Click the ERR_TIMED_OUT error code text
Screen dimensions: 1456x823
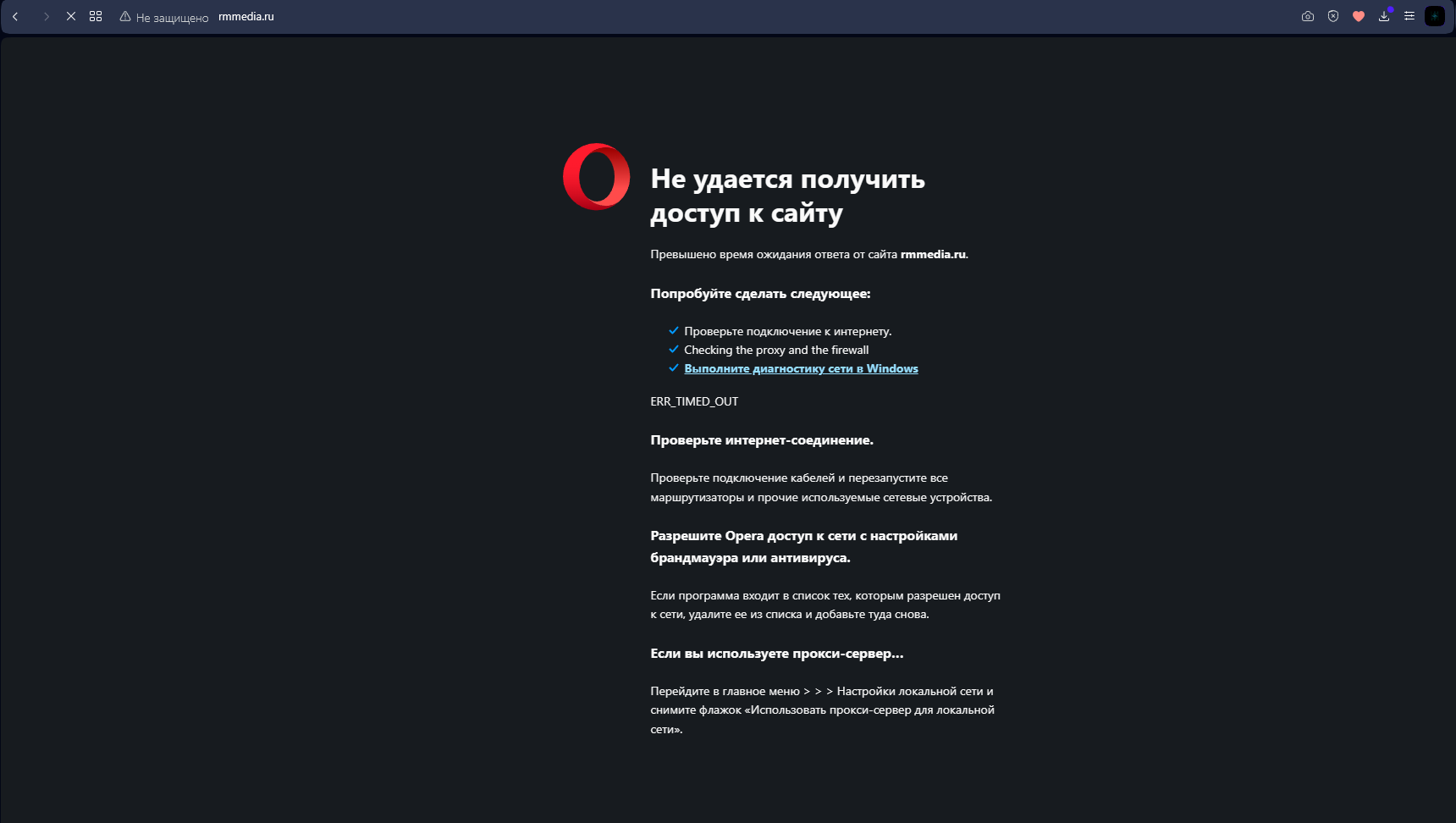694,401
